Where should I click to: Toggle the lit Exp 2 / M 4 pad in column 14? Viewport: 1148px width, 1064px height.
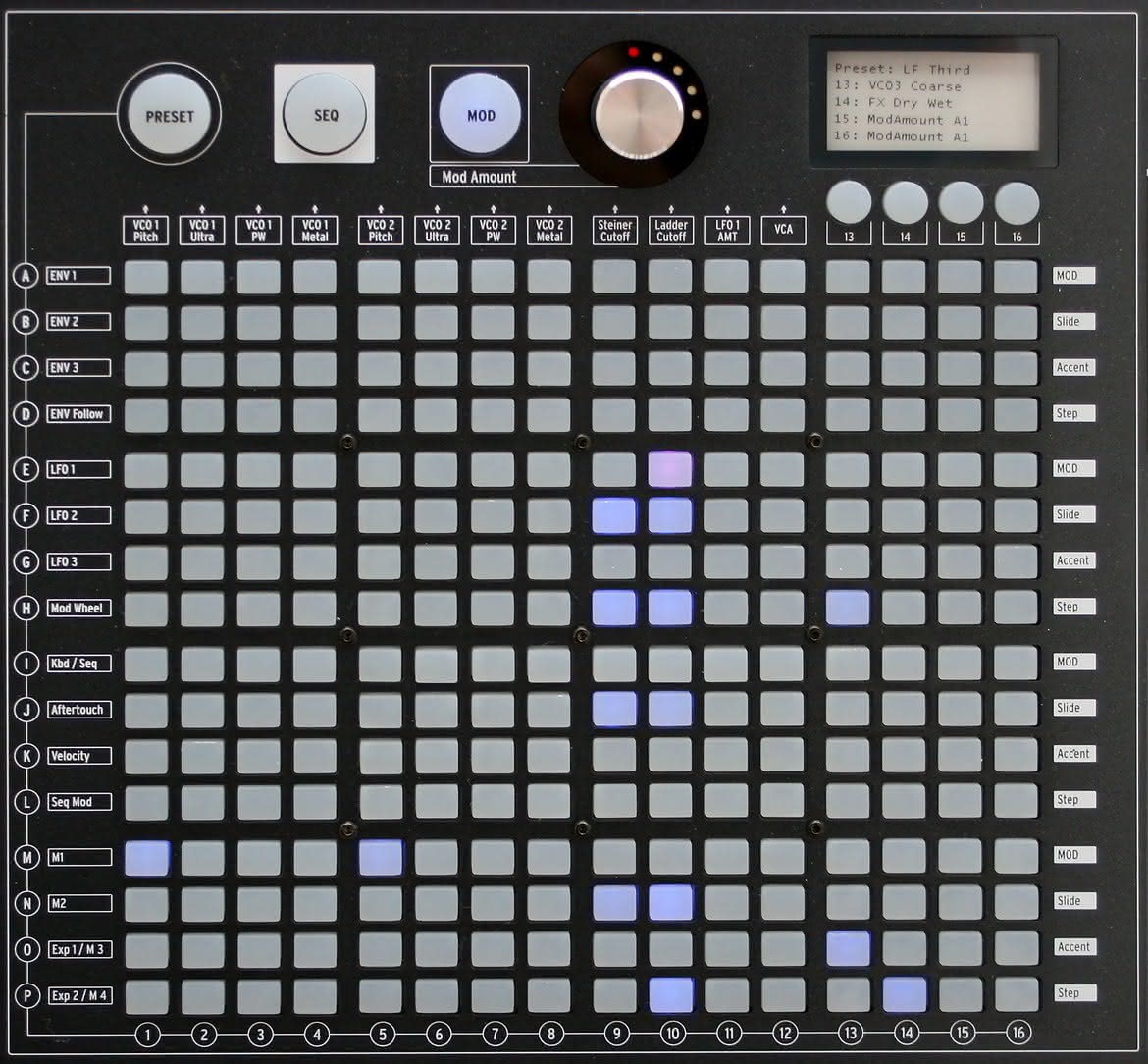coord(905,995)
